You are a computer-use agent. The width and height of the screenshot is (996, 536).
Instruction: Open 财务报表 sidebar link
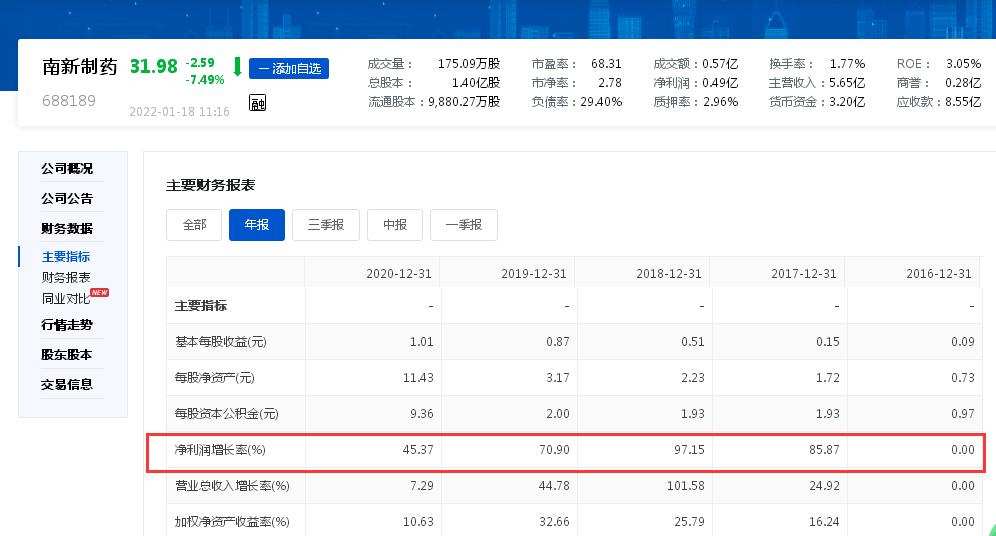66,278
